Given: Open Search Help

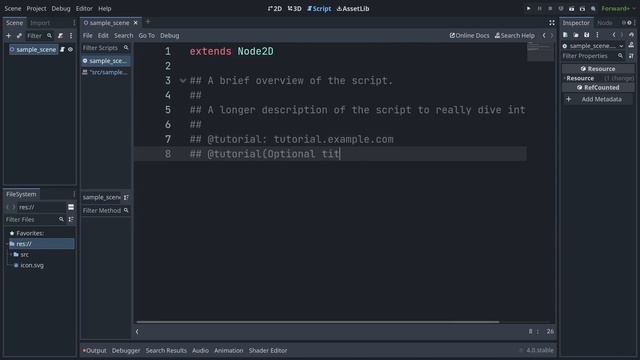Looking at the screenshot, I should (515, 36).
